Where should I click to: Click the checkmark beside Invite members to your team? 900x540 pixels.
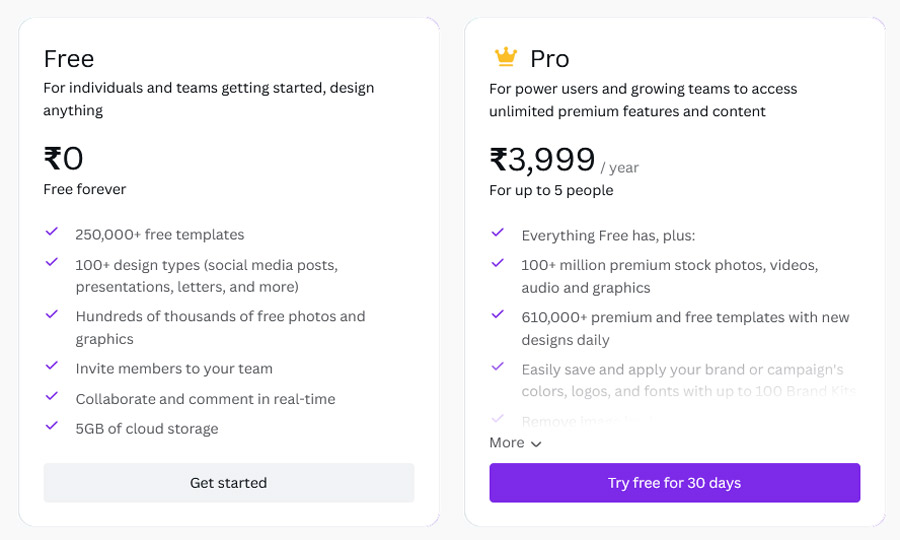pyautogui.click(x=52, y=366)
